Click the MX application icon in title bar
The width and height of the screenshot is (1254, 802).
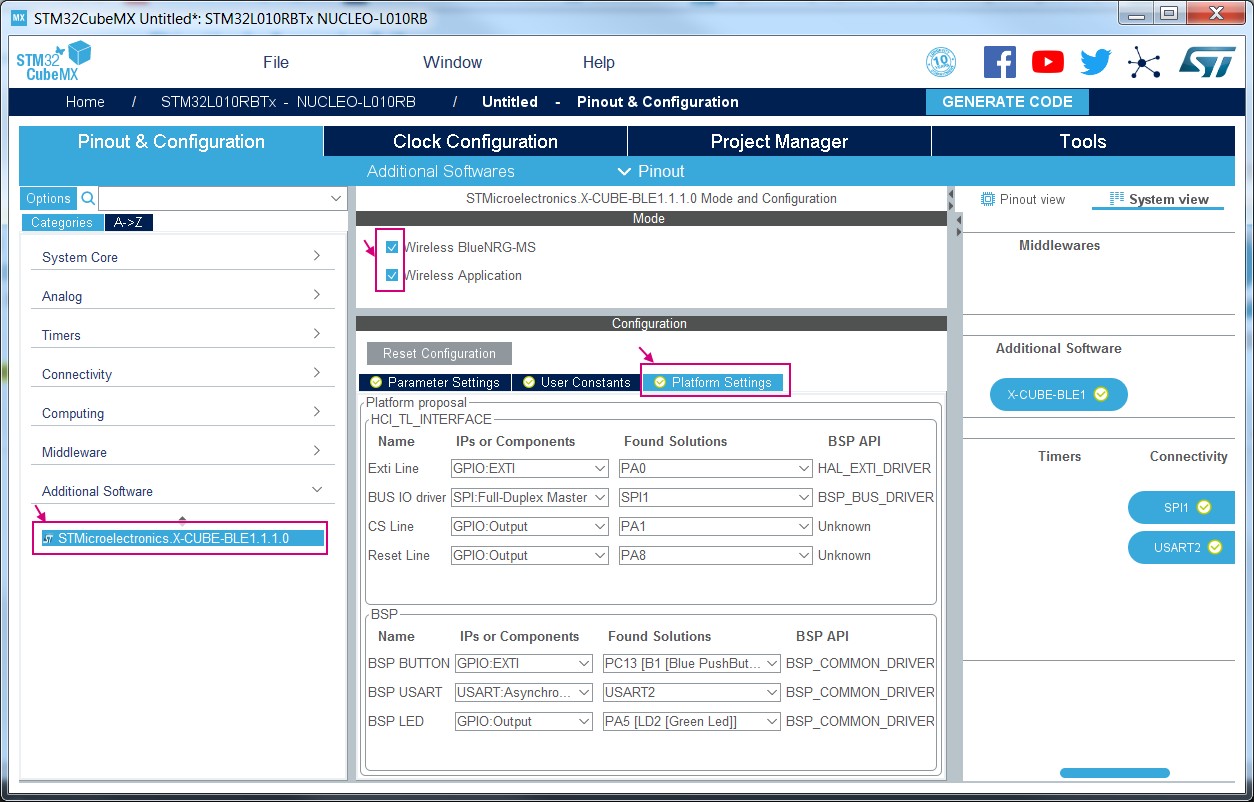coord(18,18)
